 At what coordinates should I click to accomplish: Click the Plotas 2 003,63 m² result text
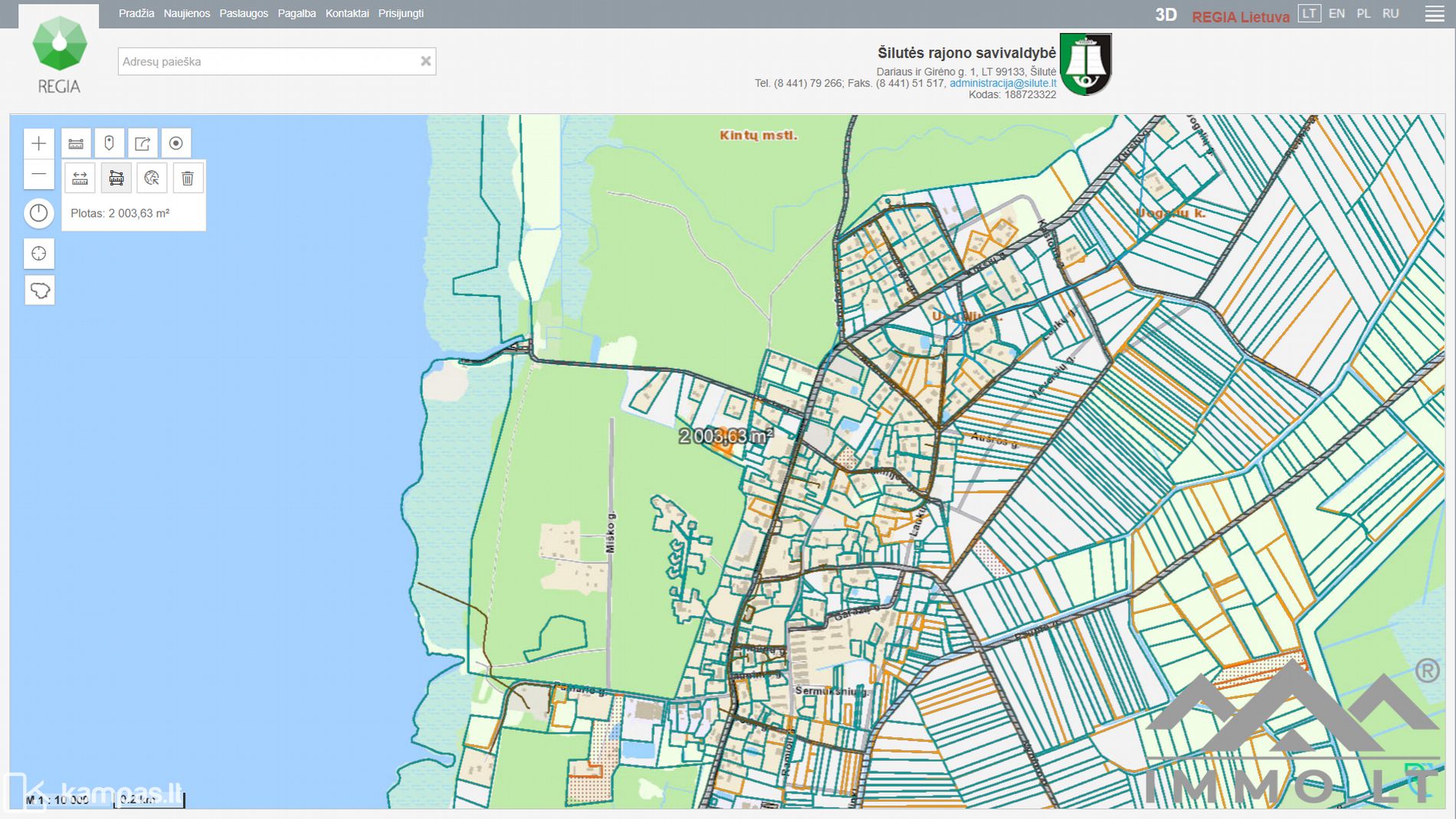[x=120, y=213]
